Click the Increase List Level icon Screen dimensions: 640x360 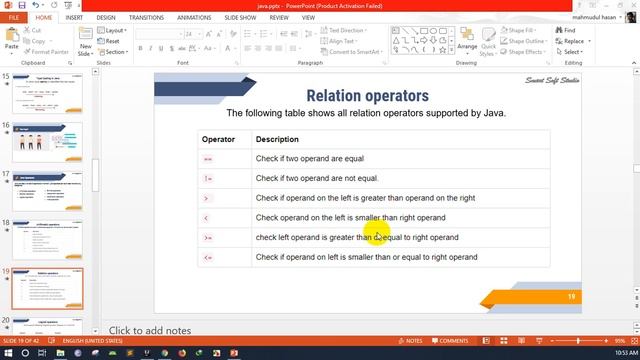click(x=294, y=34)
